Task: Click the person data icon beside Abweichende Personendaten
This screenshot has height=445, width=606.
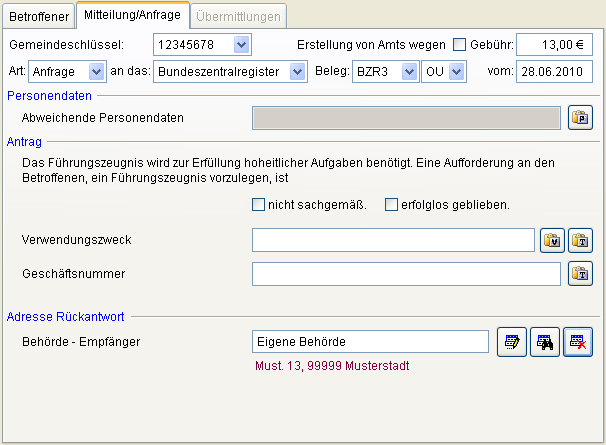Action: (x=581, y=118)
